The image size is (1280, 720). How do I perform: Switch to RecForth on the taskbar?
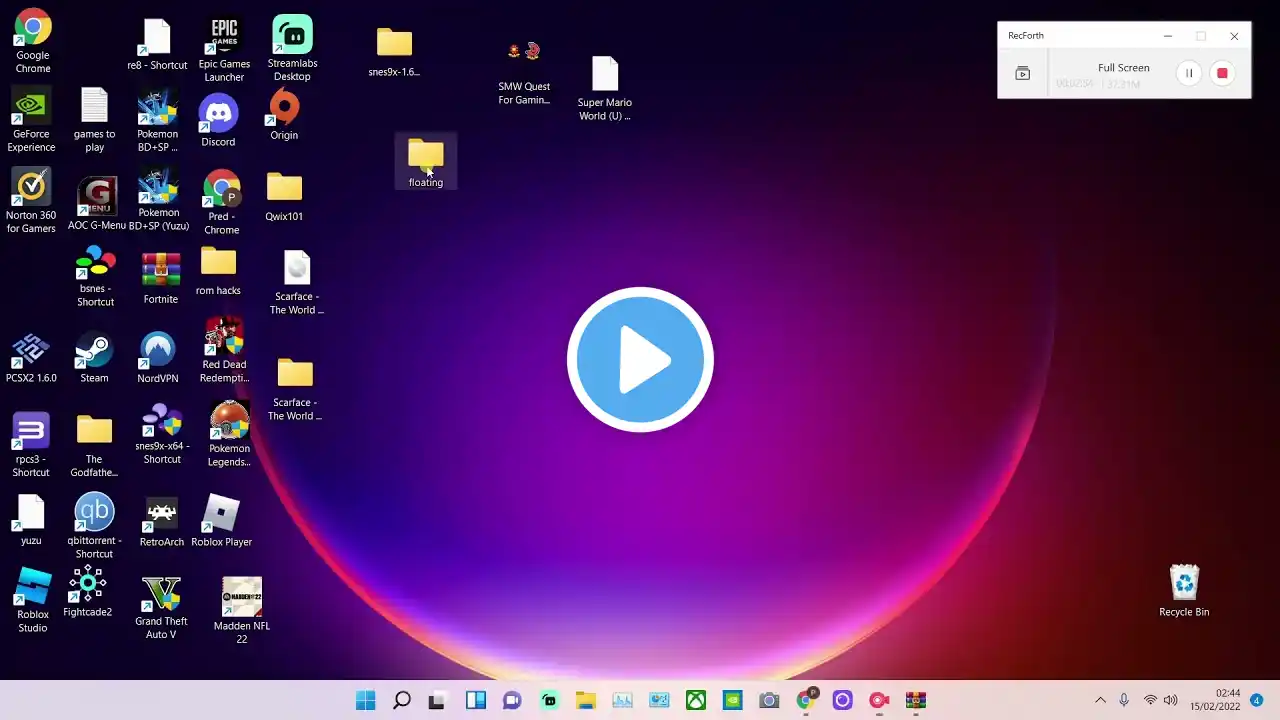[x=879, y=700]
